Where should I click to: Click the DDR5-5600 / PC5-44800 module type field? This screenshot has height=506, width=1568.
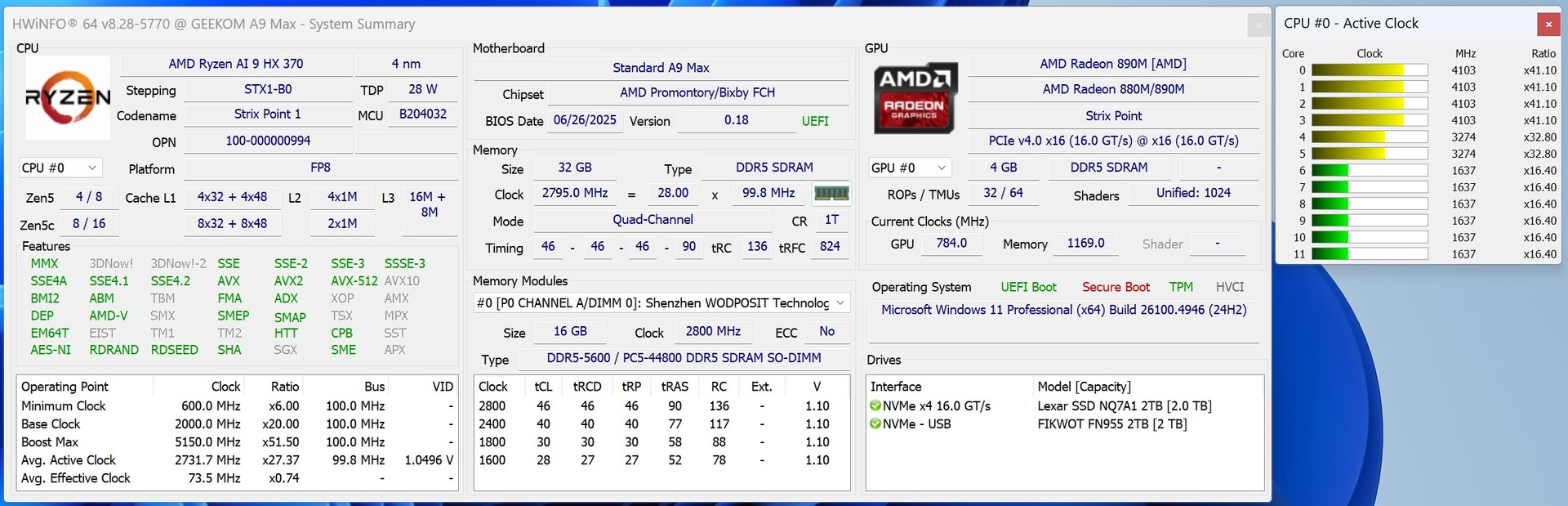tap(684, 358)
